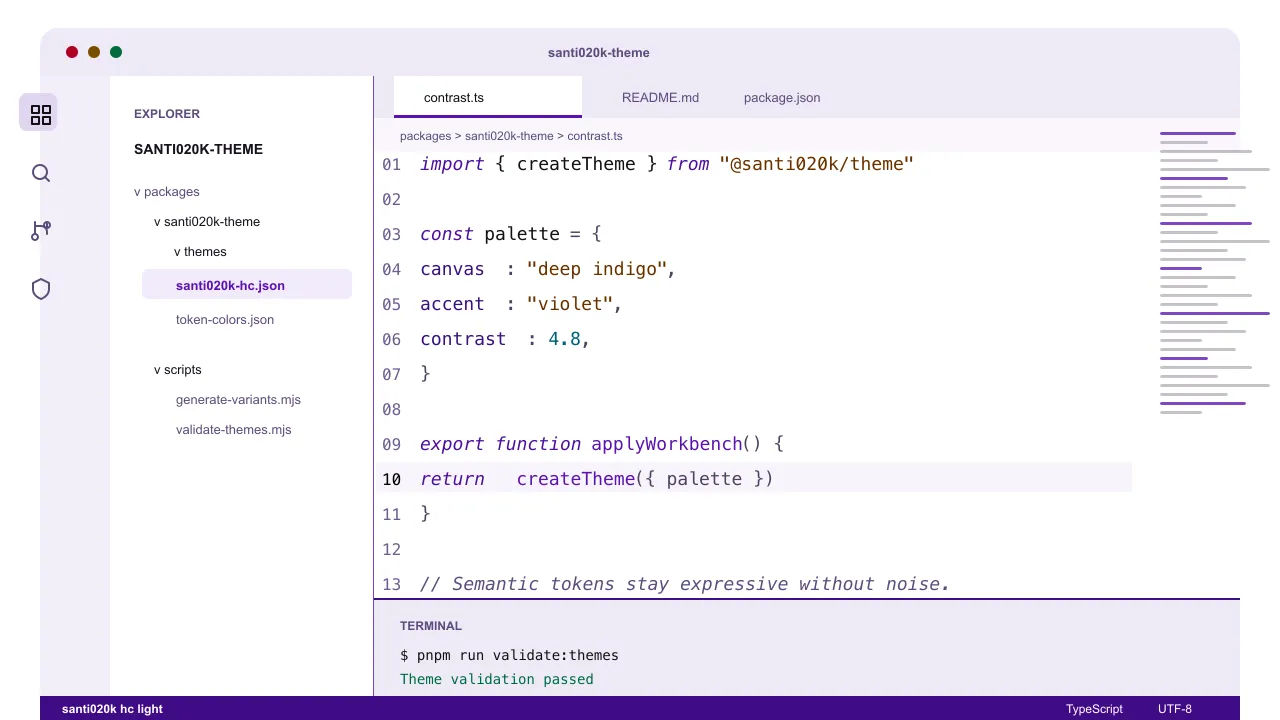Click the contrast value 4.8
The width and height of the screenshot is (1280, 720).
point(564,339)
